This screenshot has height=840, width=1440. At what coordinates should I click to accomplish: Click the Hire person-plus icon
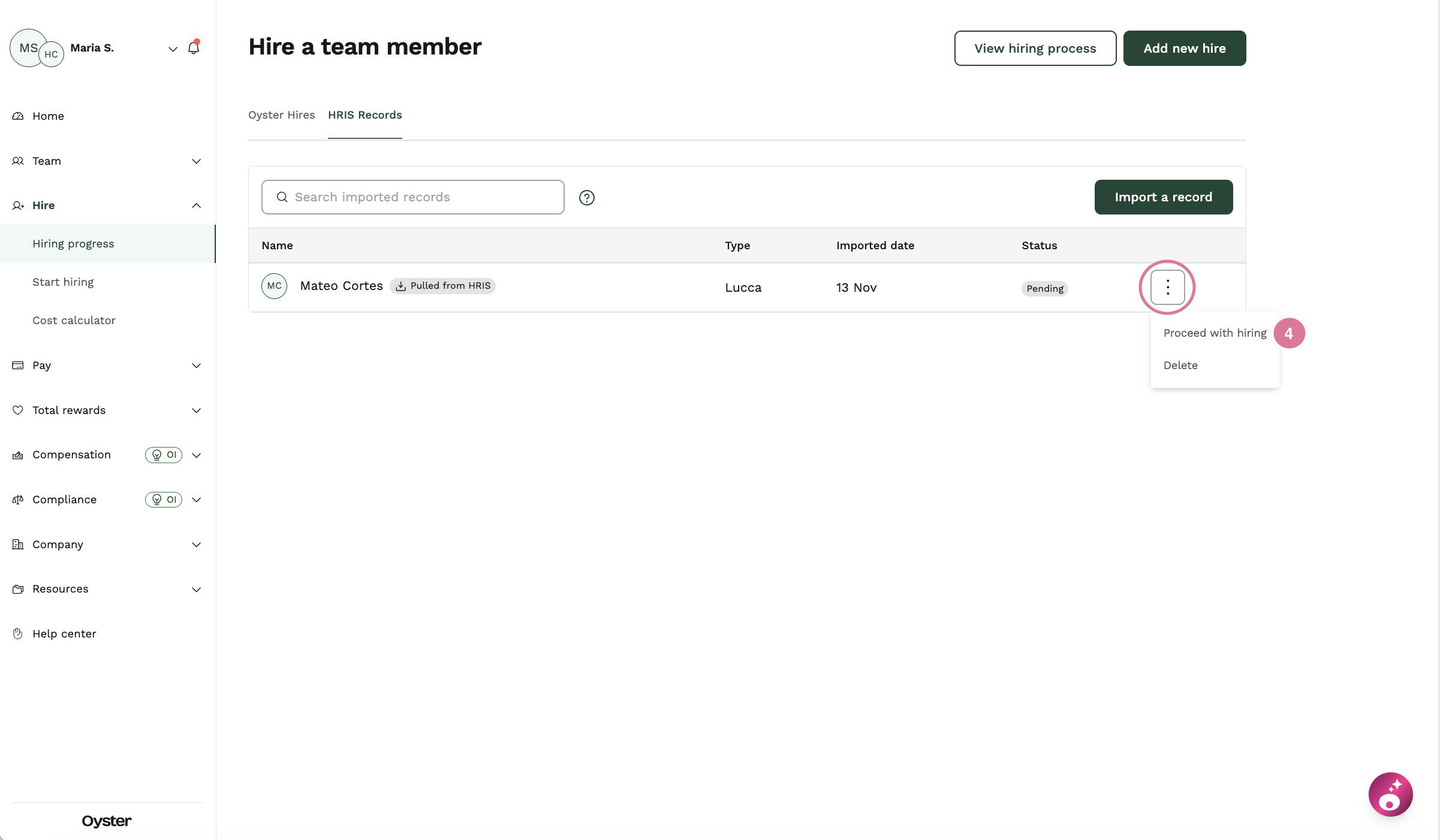tap(18, 206)
